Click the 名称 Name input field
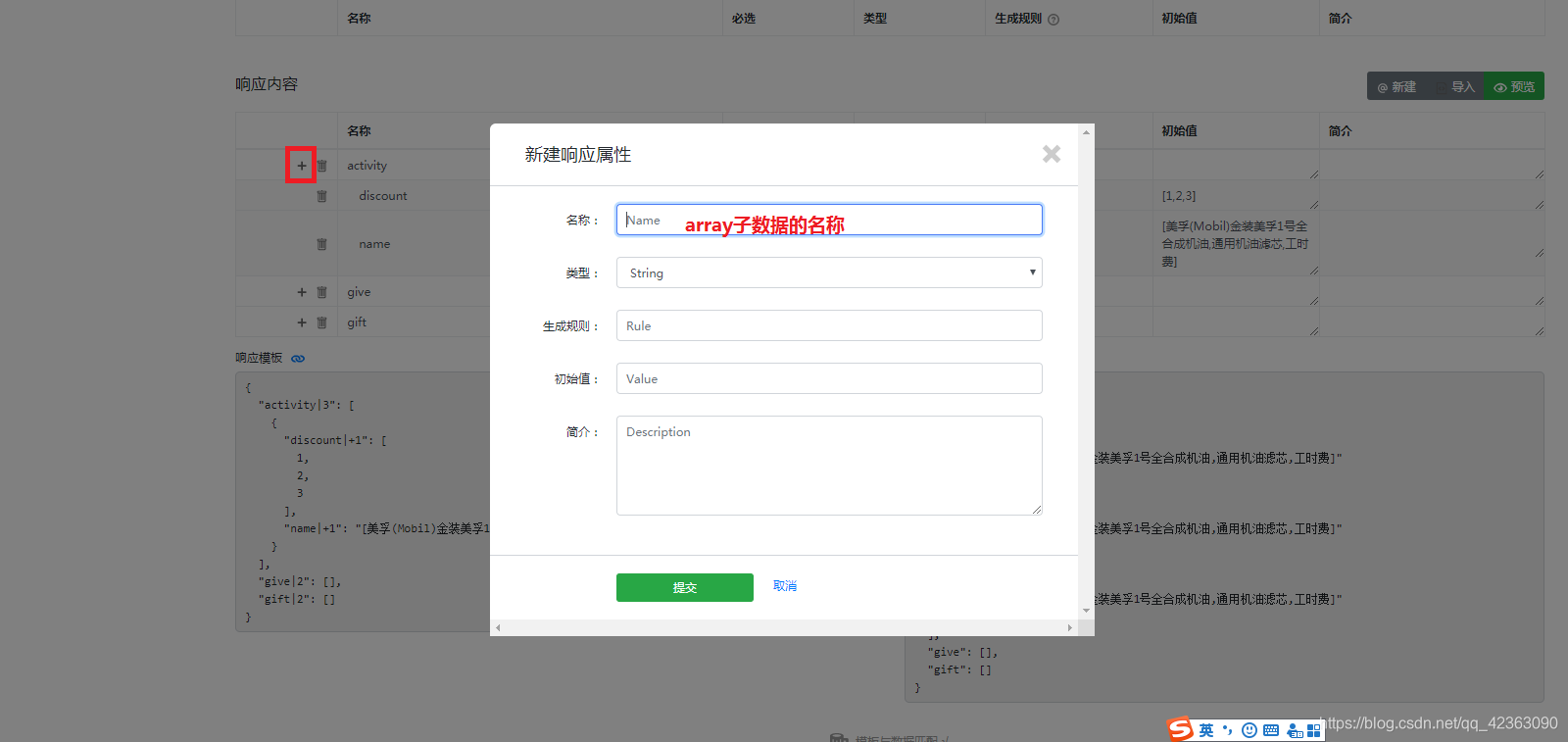This screenshot has width=1568, height=742. tap(829, 220)
